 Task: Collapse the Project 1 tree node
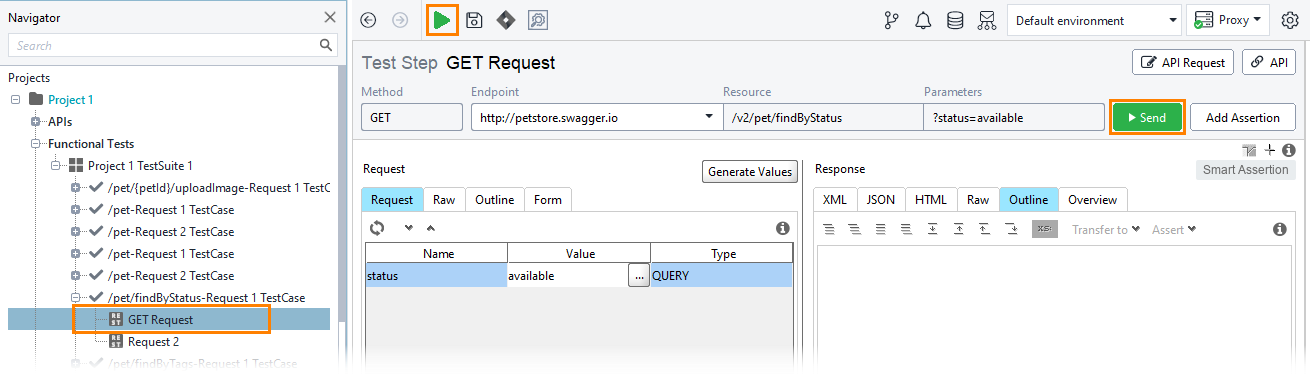tap(16, 99)
